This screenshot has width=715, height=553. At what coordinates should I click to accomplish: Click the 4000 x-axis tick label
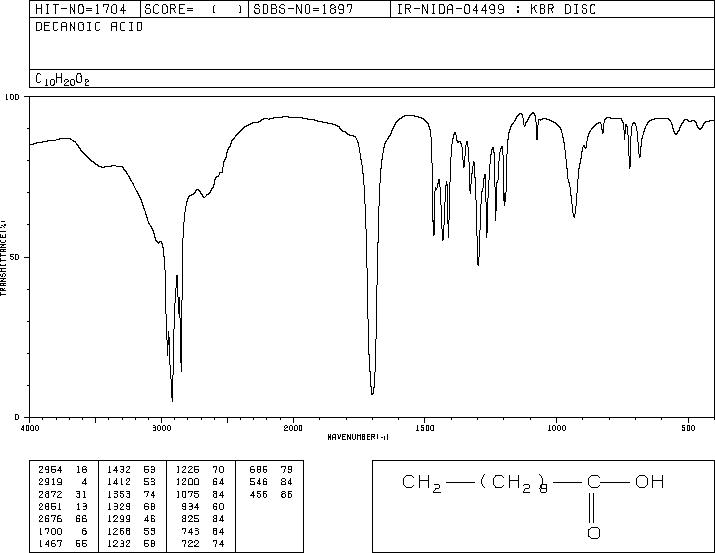click(30, 428)
